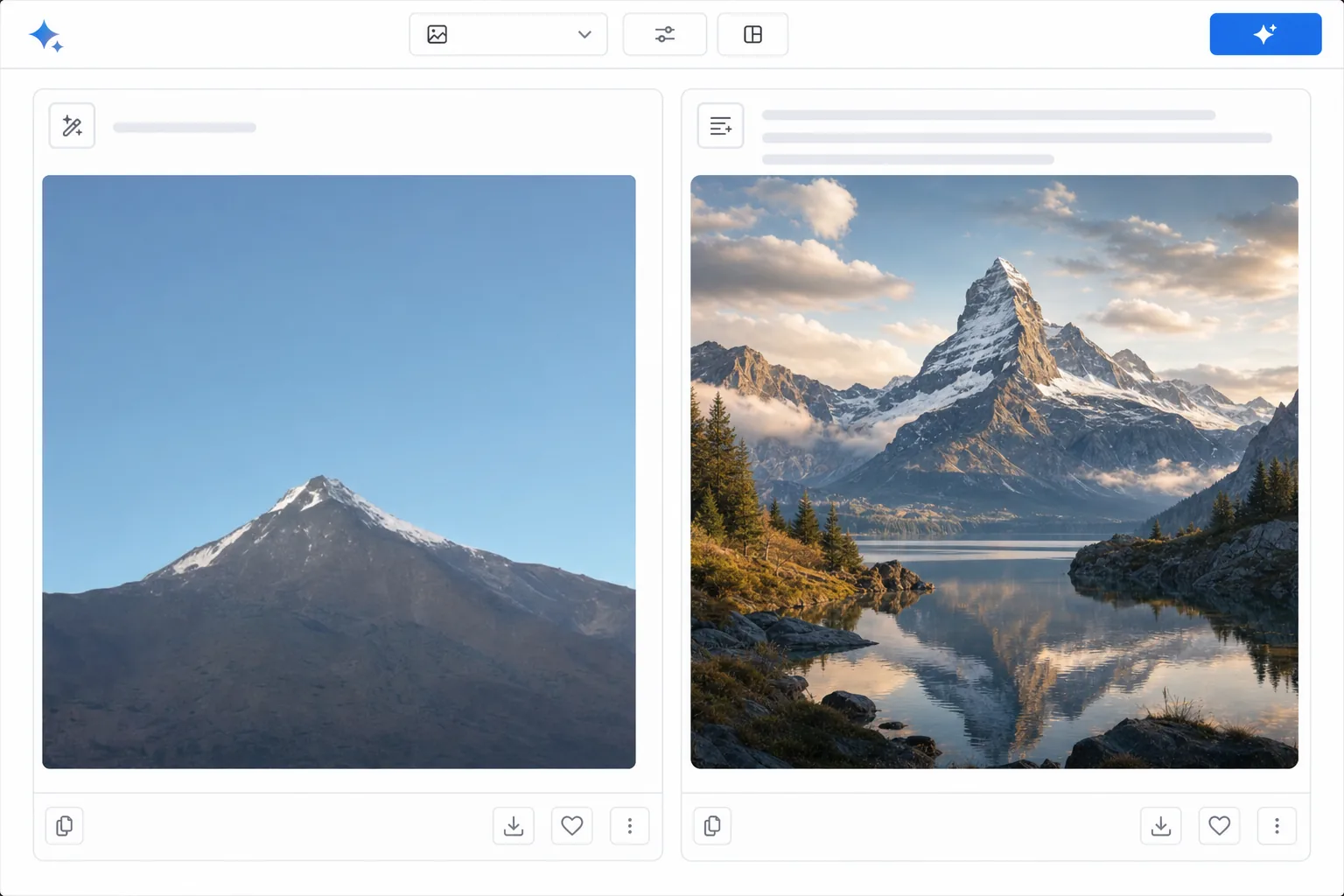Toggle the side-by-side layout view
This screenshot has width=1344, height=896.
point(752,34)
